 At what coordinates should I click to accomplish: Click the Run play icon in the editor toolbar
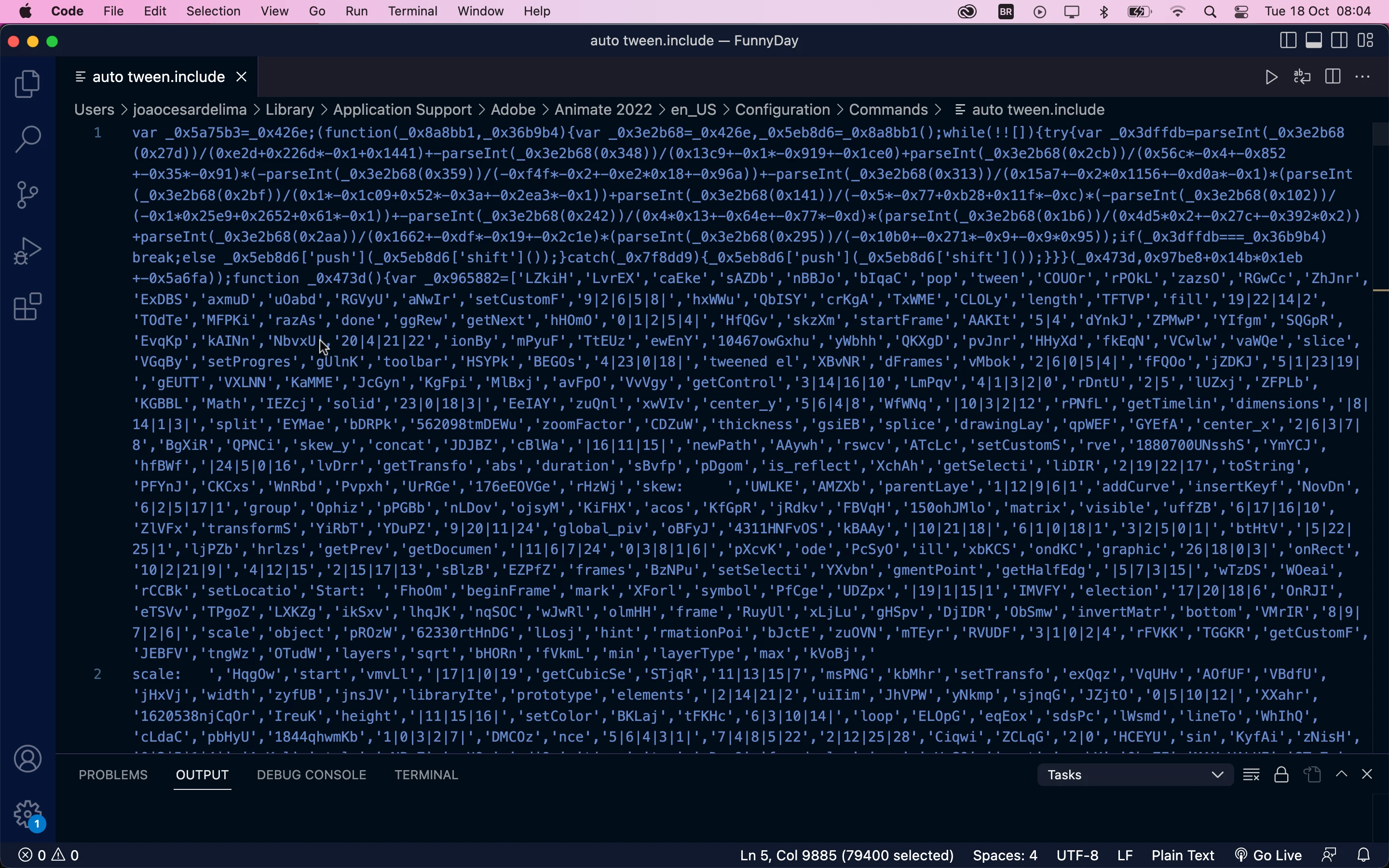1271,77
